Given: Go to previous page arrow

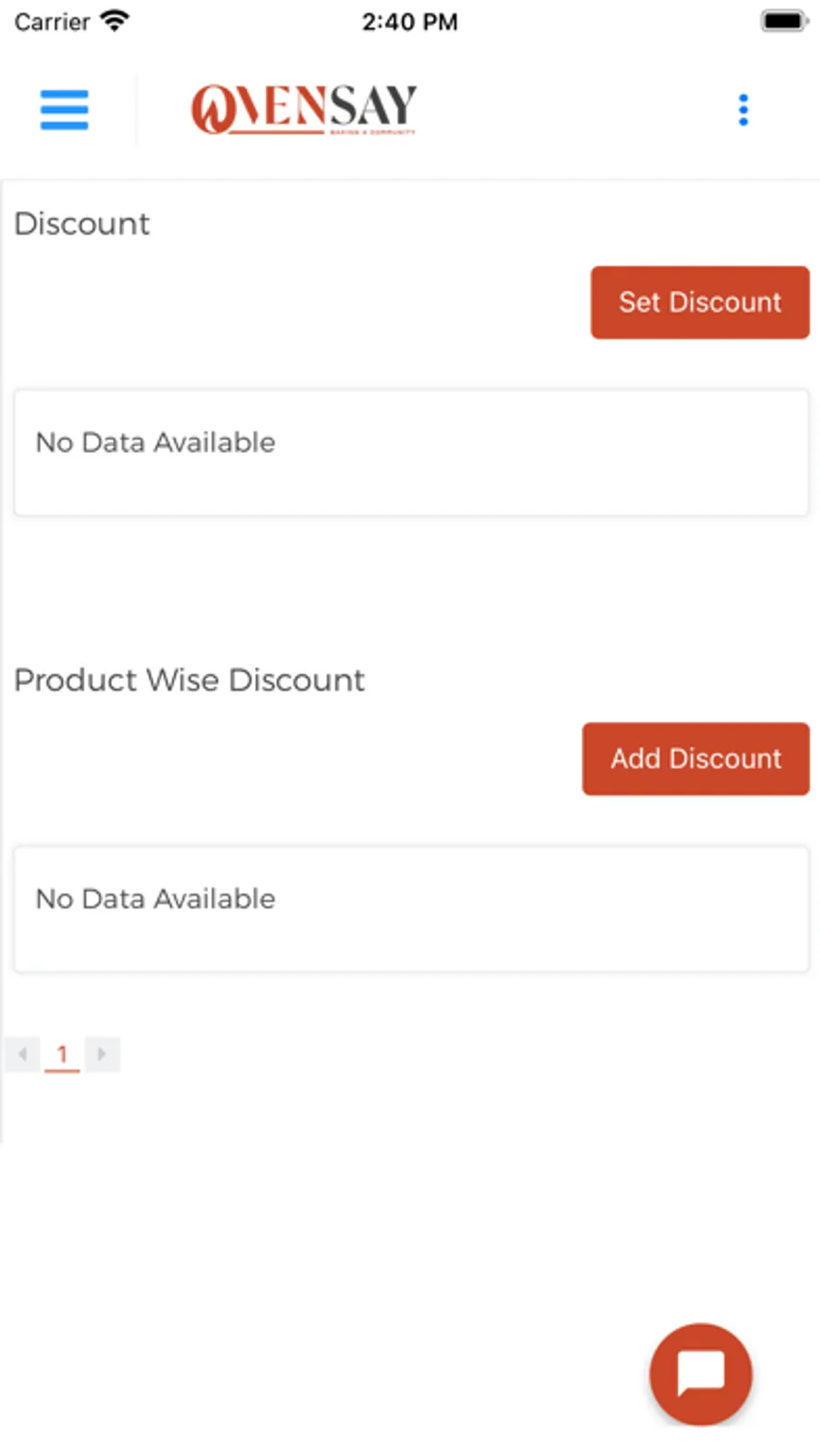Looking at the screenshot, I should pos(23,1054).
